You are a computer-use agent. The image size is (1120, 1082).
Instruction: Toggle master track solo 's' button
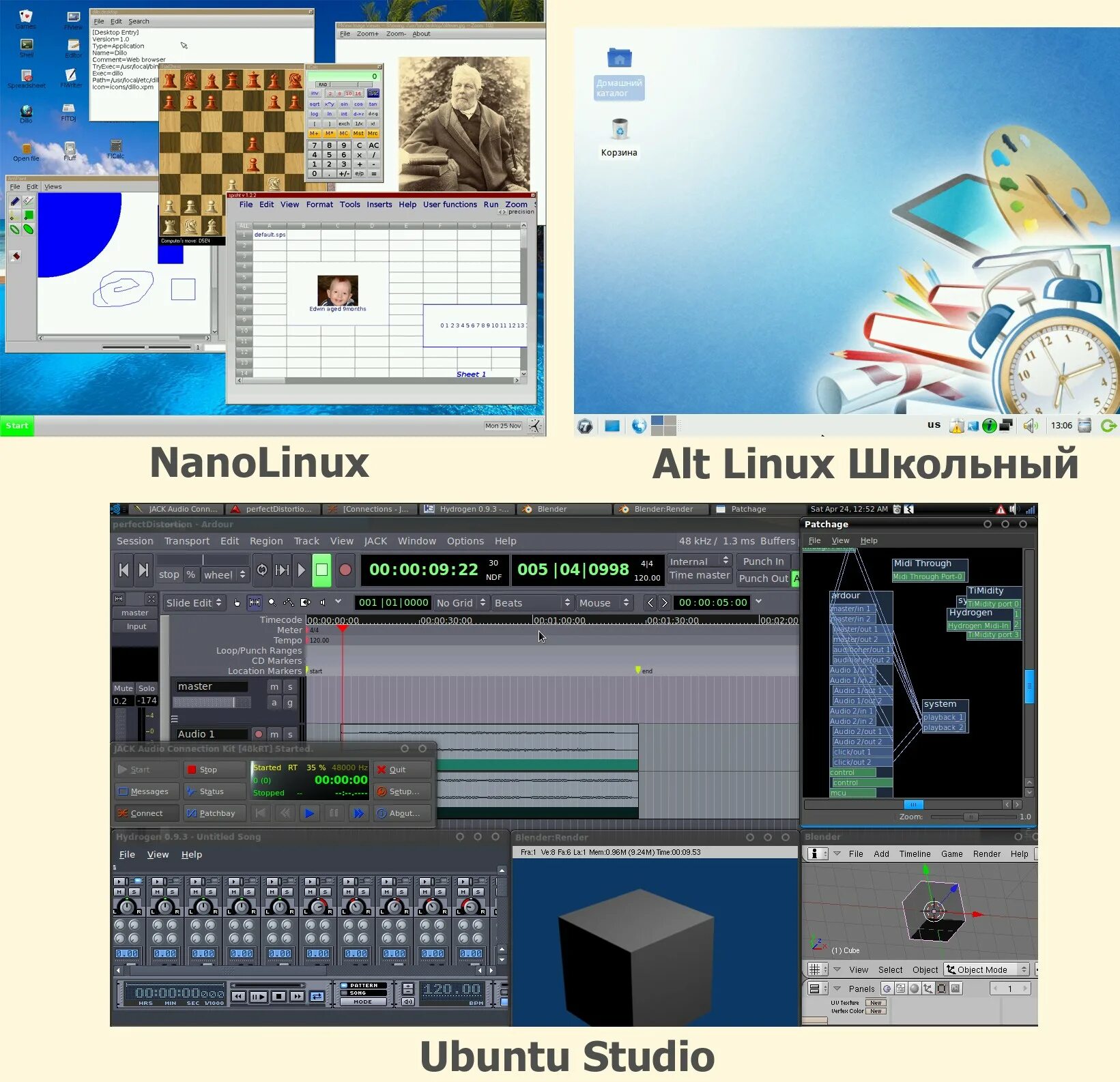[x=290, y=687]
